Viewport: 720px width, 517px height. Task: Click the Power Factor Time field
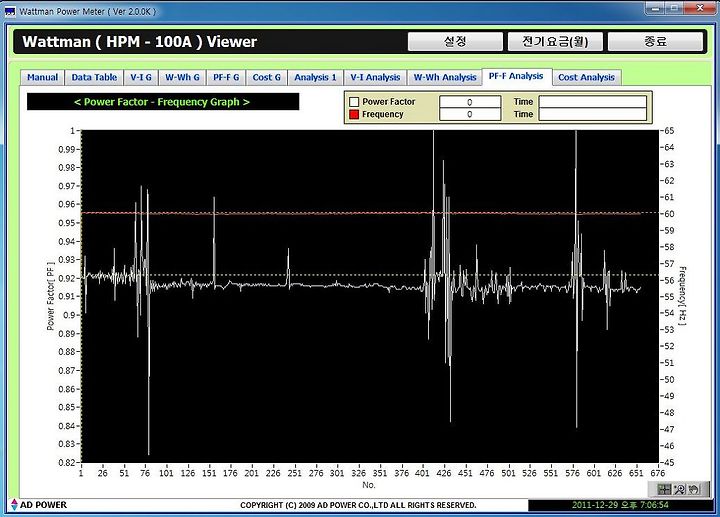[x=592, y=101]
